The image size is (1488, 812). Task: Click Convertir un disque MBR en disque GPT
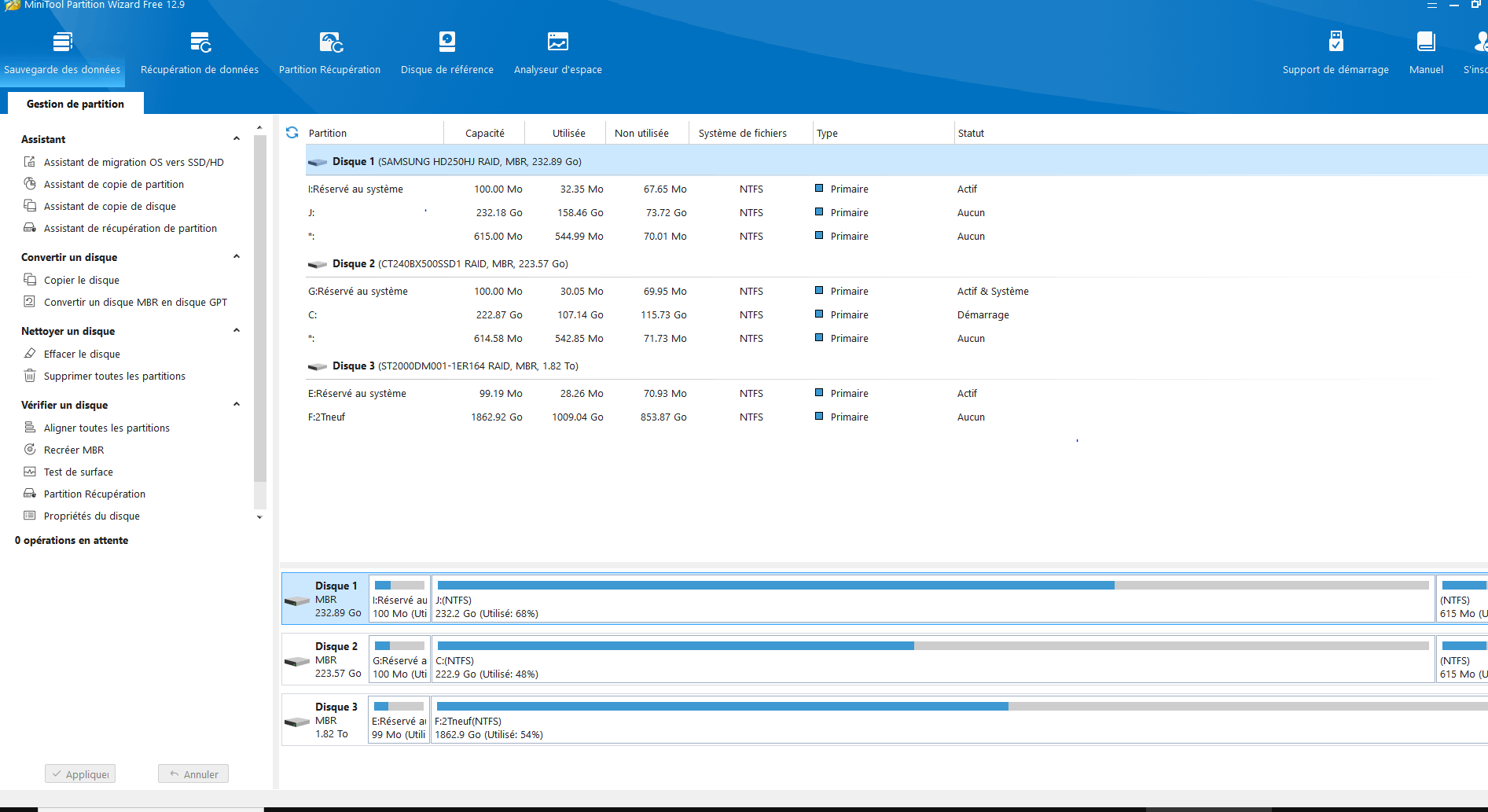pyautogui.click(x=135, y=302)
